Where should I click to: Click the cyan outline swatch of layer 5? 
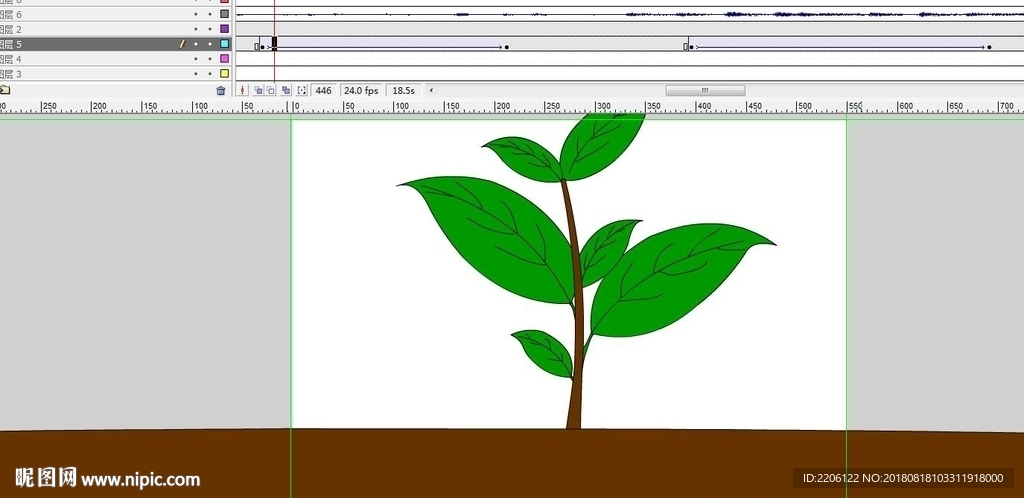[225, 44]
